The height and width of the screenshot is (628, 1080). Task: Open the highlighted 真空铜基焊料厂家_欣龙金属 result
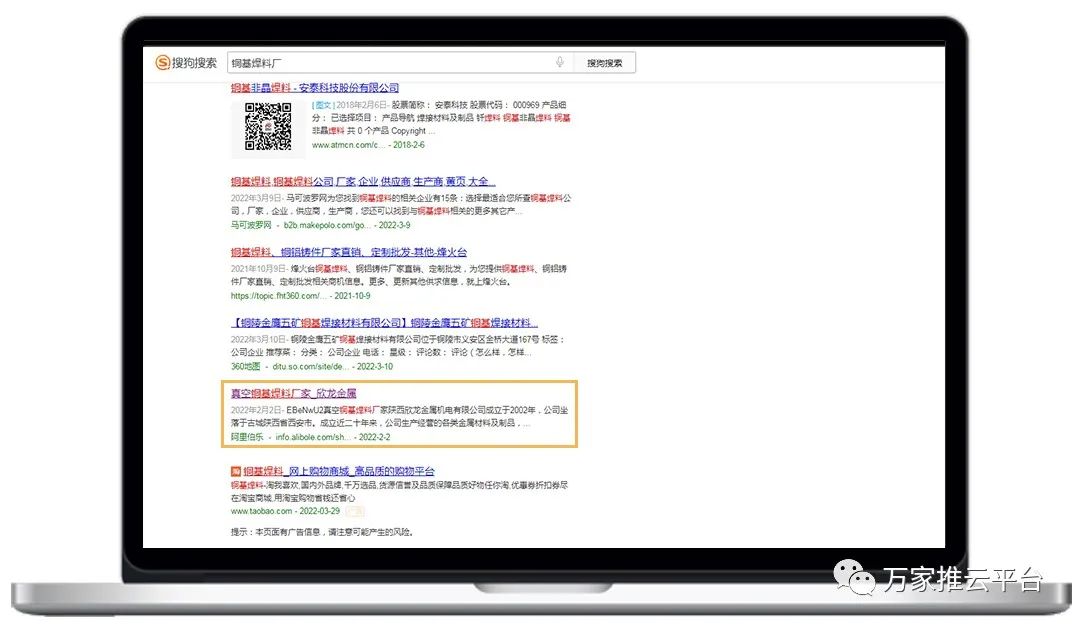click(x=294, y=394)
